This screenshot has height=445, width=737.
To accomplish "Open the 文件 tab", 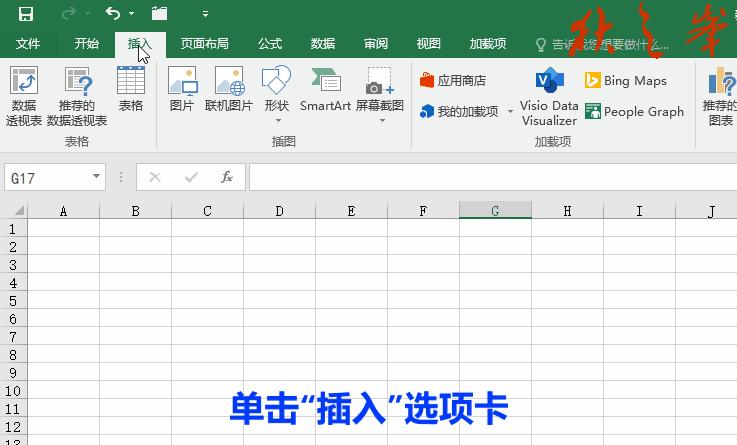I will [x=28, y=44].
